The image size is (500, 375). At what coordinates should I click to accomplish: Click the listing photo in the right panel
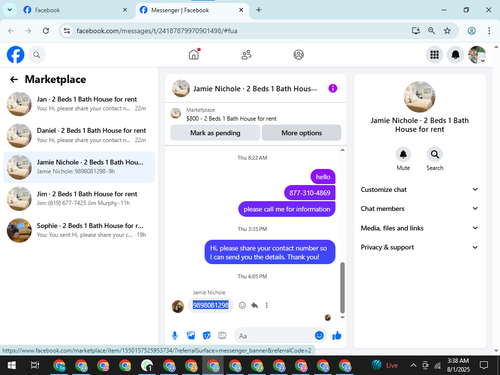pyautogui.click(x=419, y=97)
